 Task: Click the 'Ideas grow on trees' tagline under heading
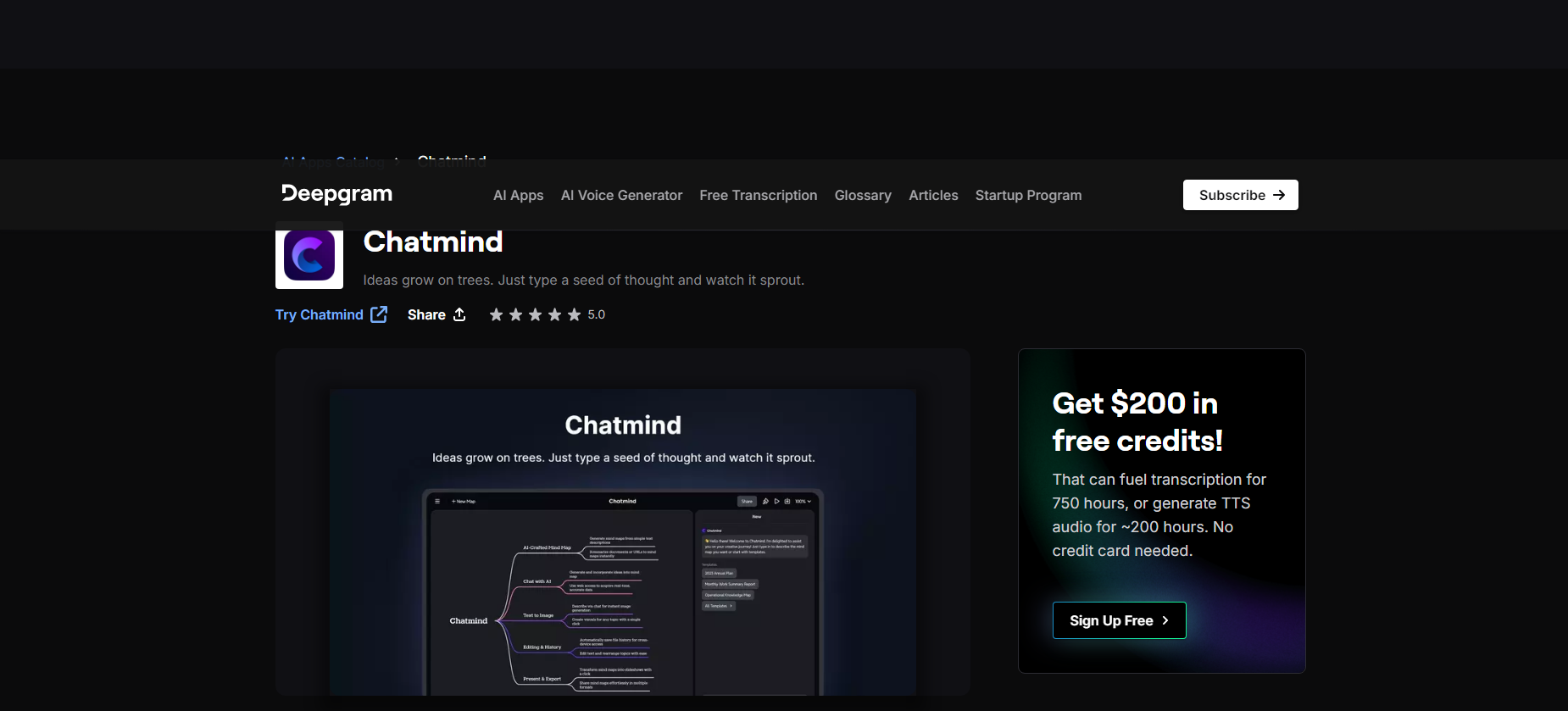click(x=584, y=280)
